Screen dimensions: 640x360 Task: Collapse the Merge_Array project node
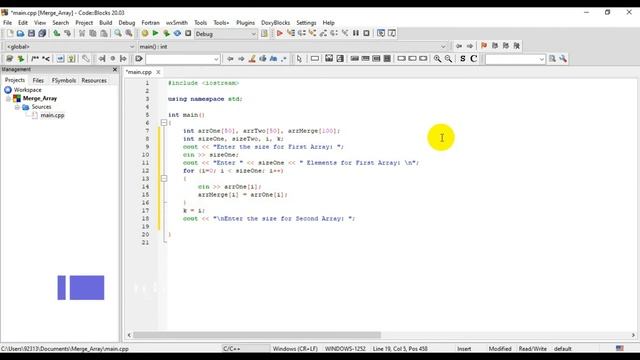click(8, 98)
